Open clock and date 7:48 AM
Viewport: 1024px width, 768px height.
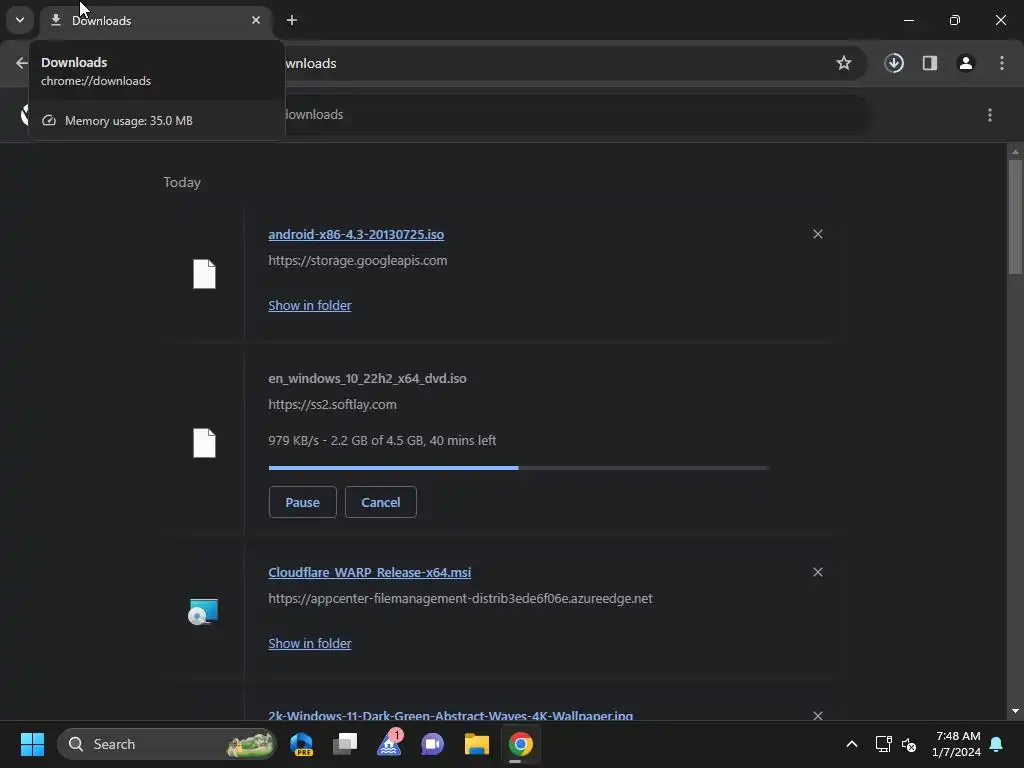[x=957, y=744]
